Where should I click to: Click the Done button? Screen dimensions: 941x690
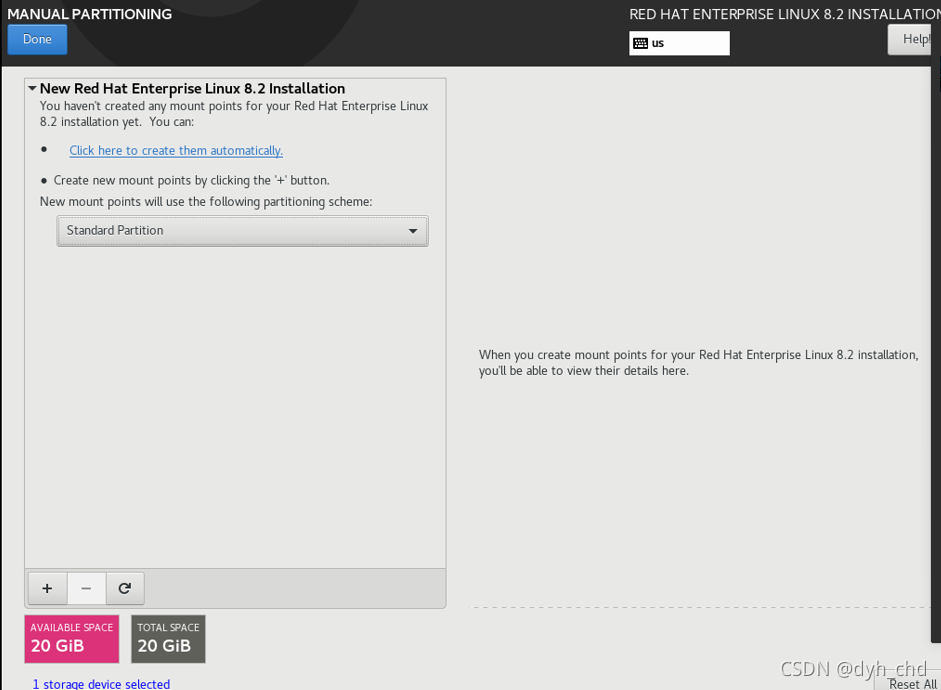37,40
